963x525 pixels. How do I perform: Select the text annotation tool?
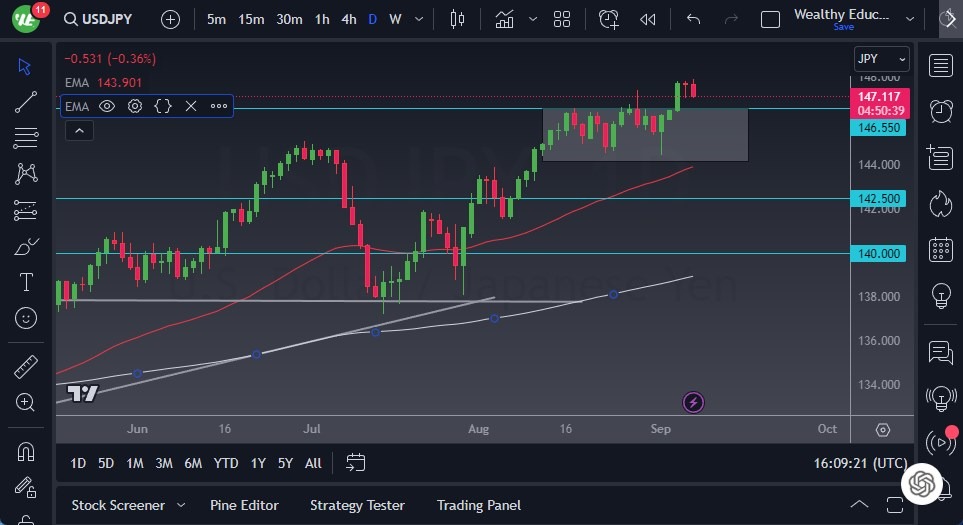26,282
